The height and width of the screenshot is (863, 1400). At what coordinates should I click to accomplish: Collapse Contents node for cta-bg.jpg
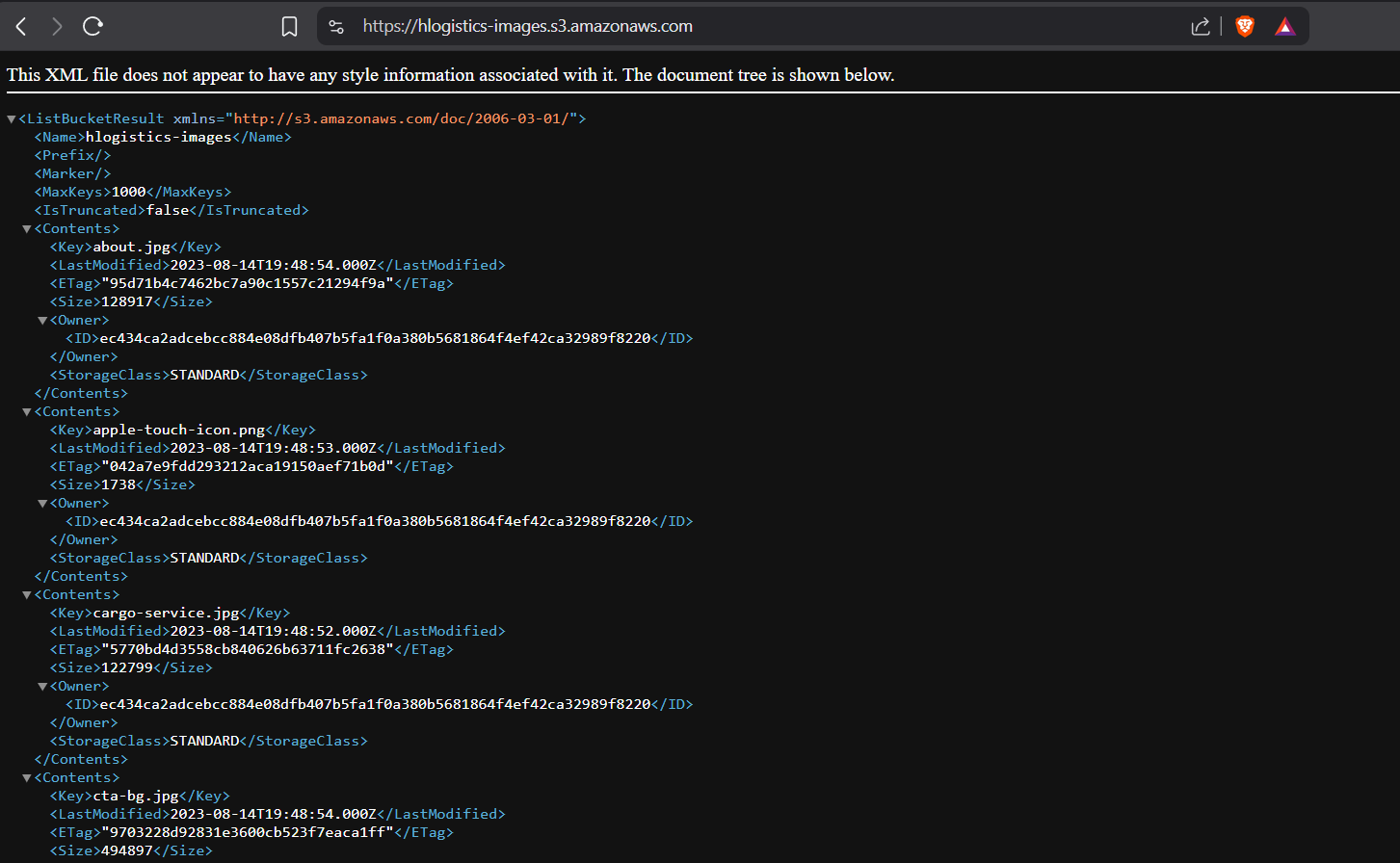pos(27,778)
